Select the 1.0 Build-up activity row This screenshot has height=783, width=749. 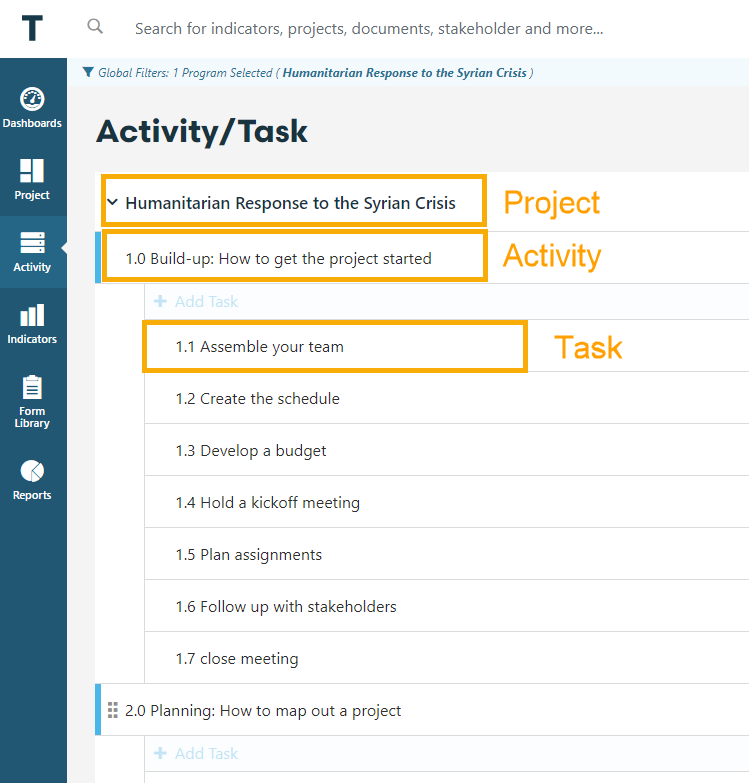pos(278,259)
